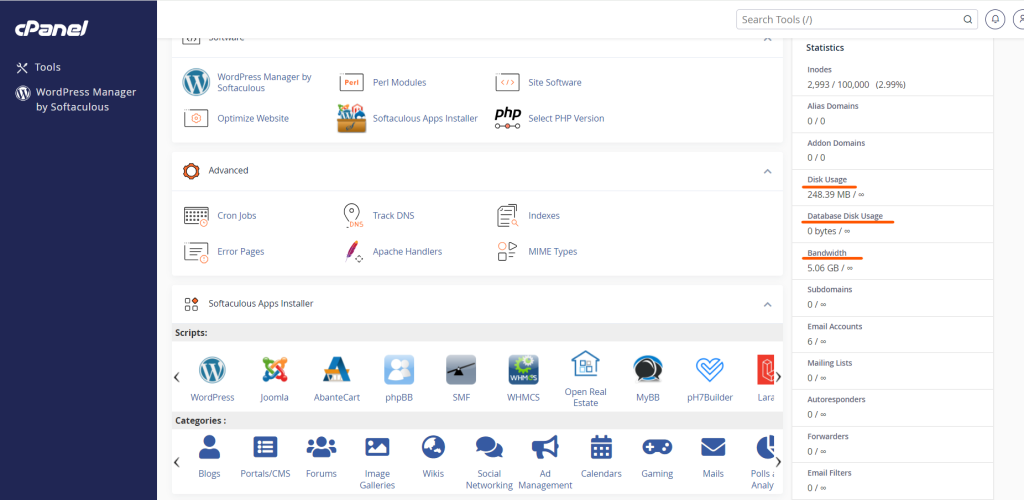Open the Ad Management category icon
1024x500 pixels.
[x=545, y=447]
